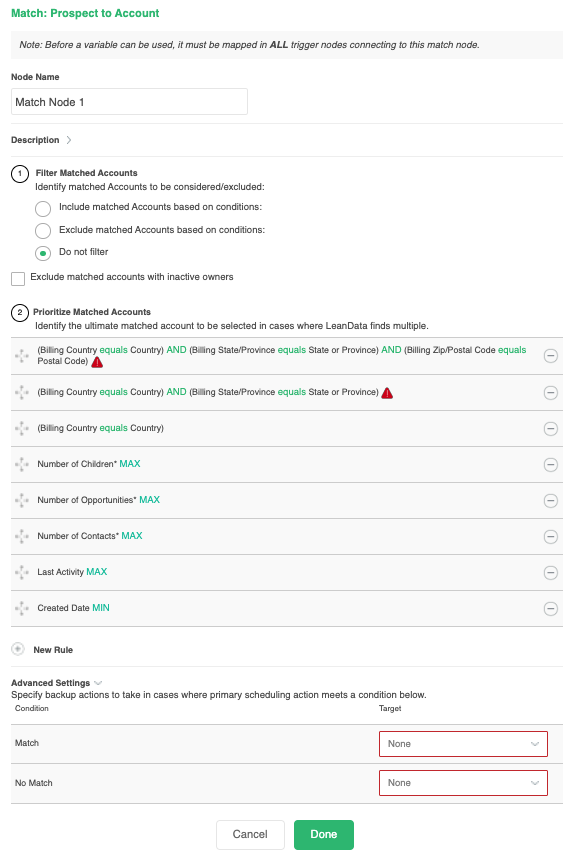Click drag handle for Number of Contacts rule

(22, 536)
